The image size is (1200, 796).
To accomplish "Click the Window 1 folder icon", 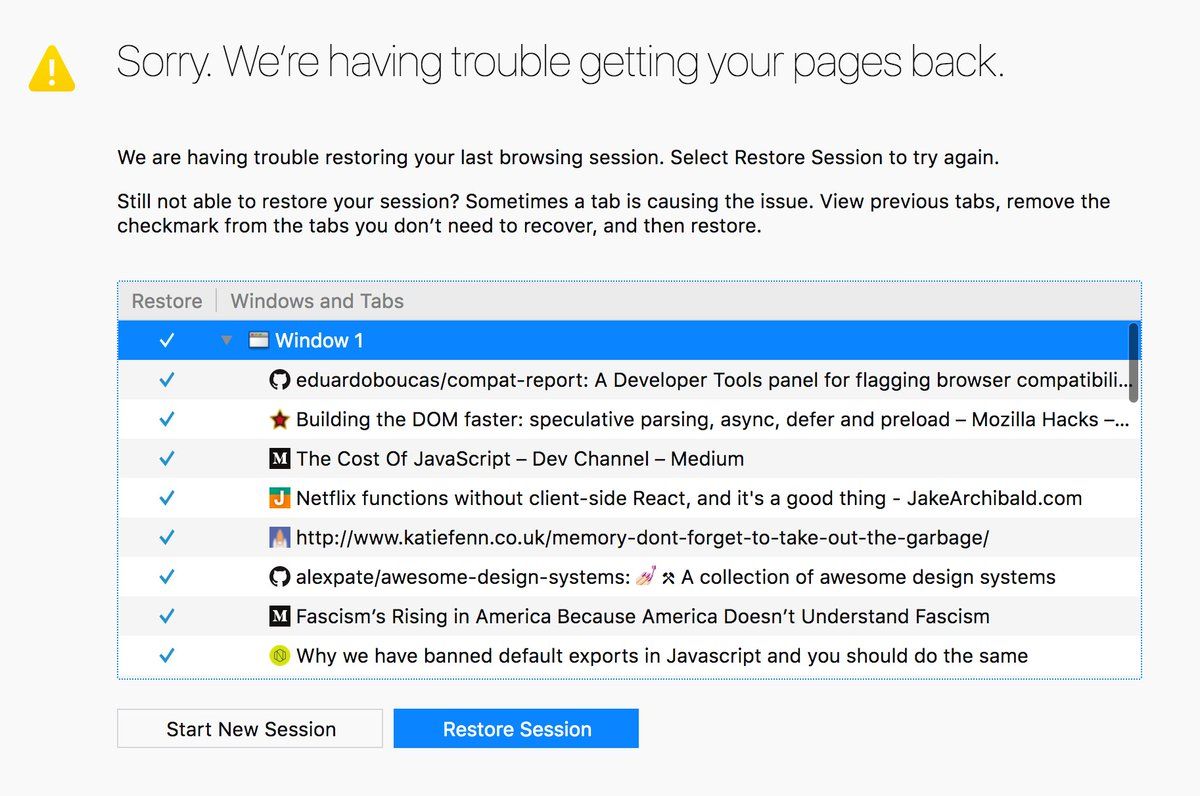I will pos(259,340).
